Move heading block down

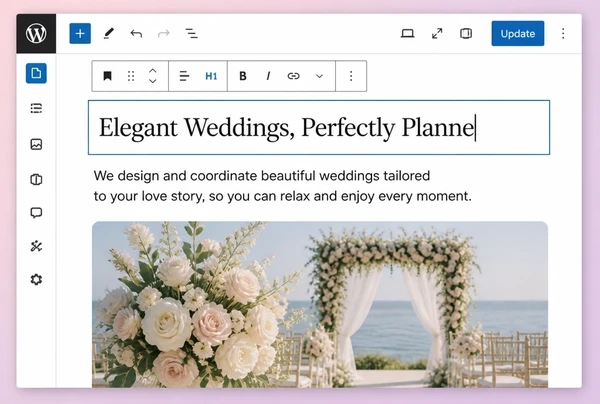coord(153,81)
